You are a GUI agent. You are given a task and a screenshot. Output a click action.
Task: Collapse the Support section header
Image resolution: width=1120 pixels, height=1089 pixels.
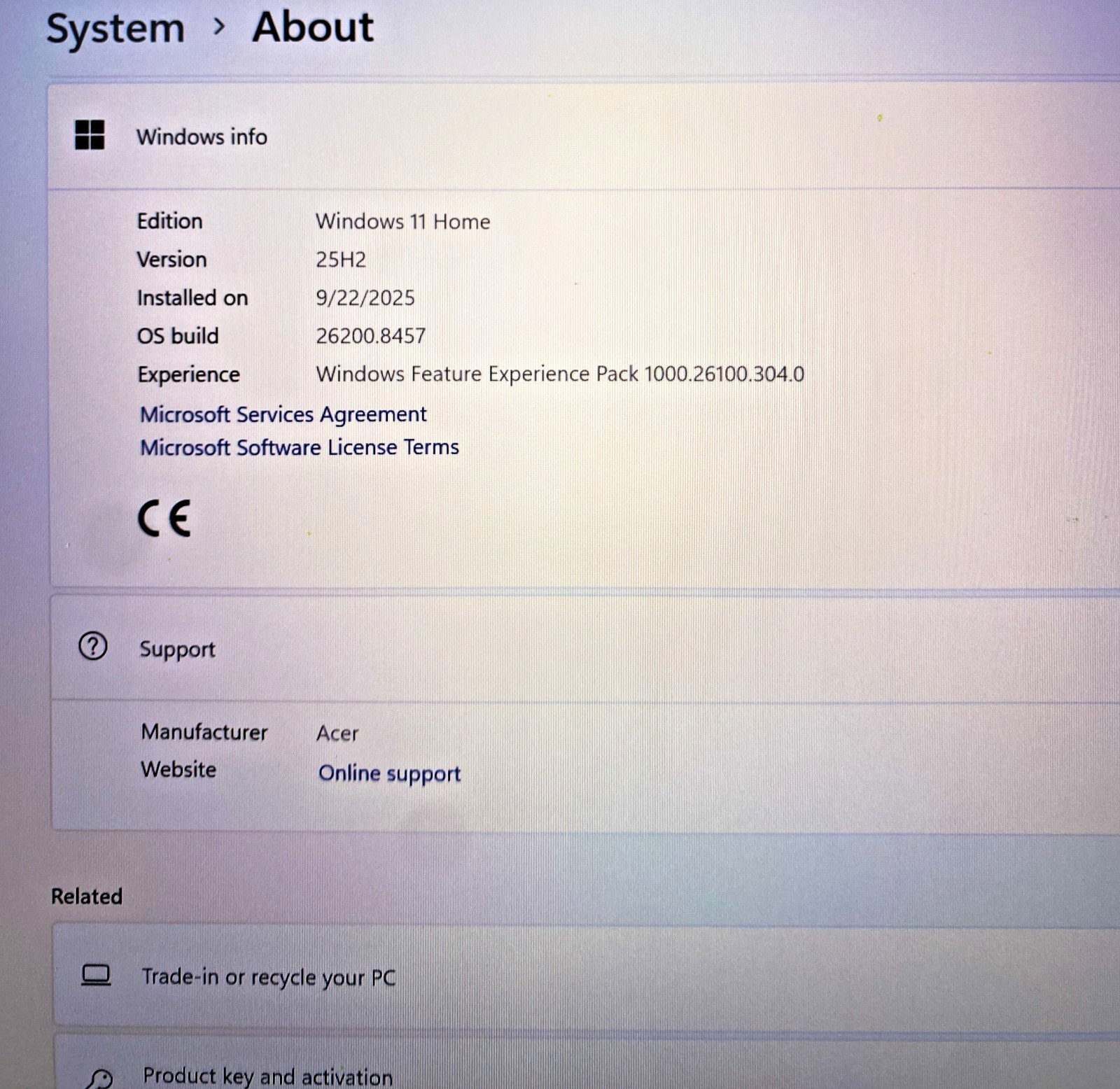pos(585,647)
